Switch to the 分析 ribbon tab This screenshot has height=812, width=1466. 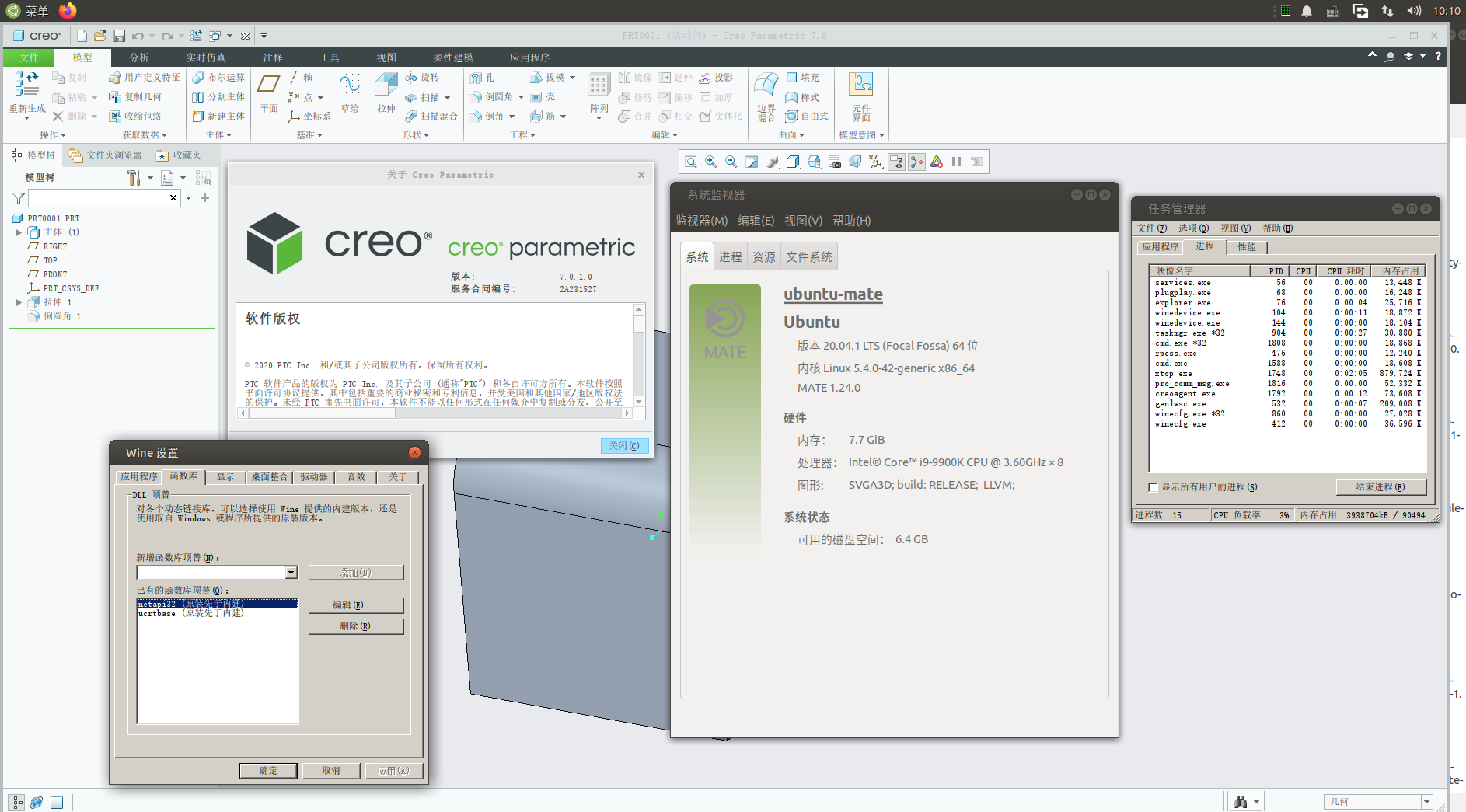click(x=139, y=58)
